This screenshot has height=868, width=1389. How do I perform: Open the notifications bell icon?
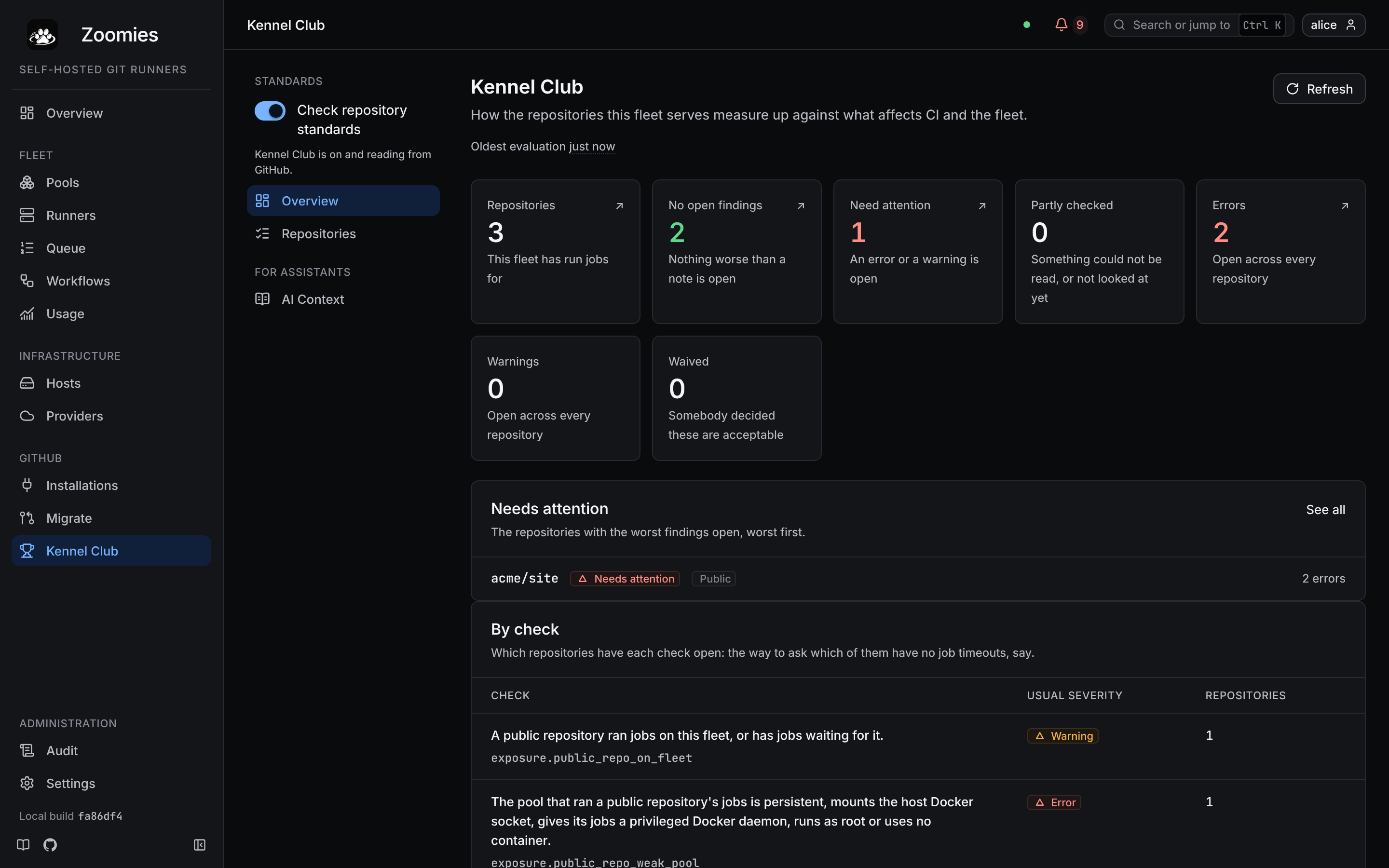(x=1061, y=25)
